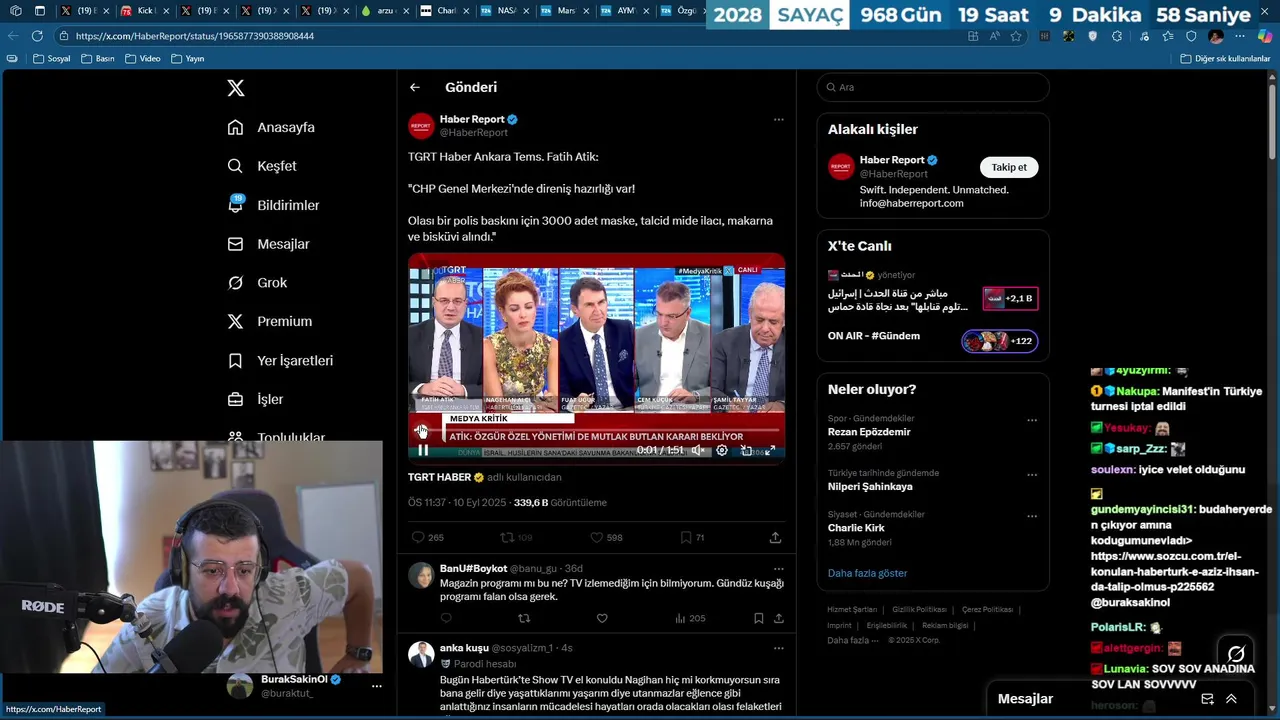Reload the page in browser
This screenshot has height=720, width=1280.
tap(37, 36)
